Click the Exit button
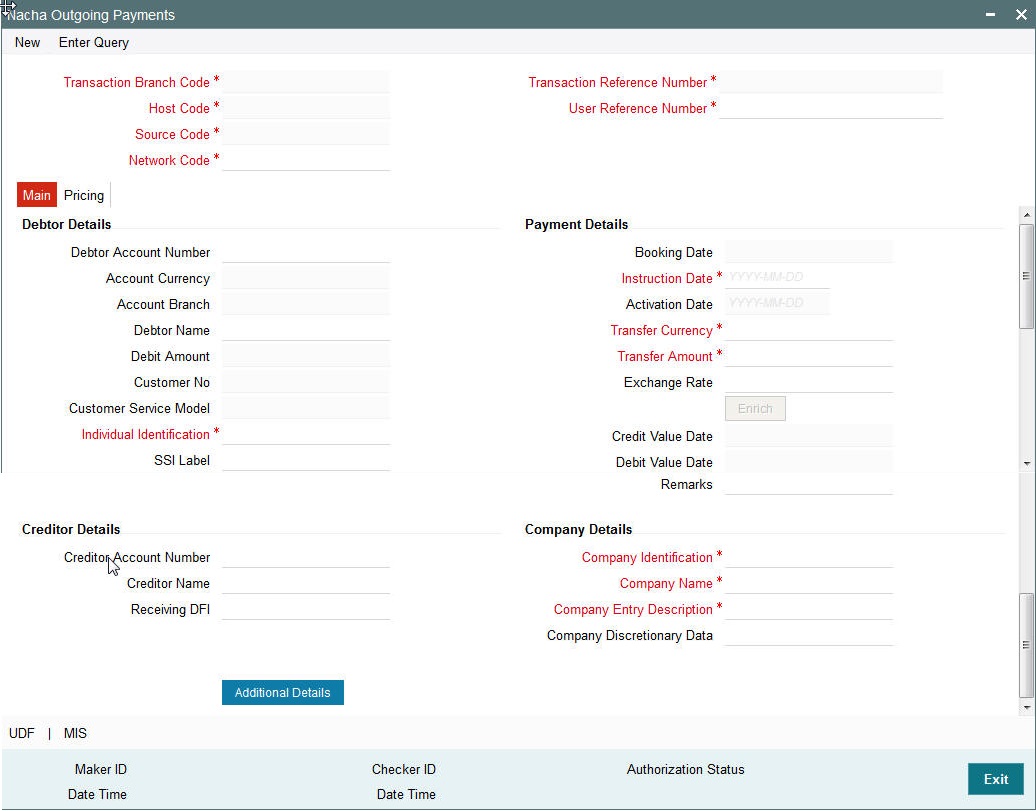 996,779
